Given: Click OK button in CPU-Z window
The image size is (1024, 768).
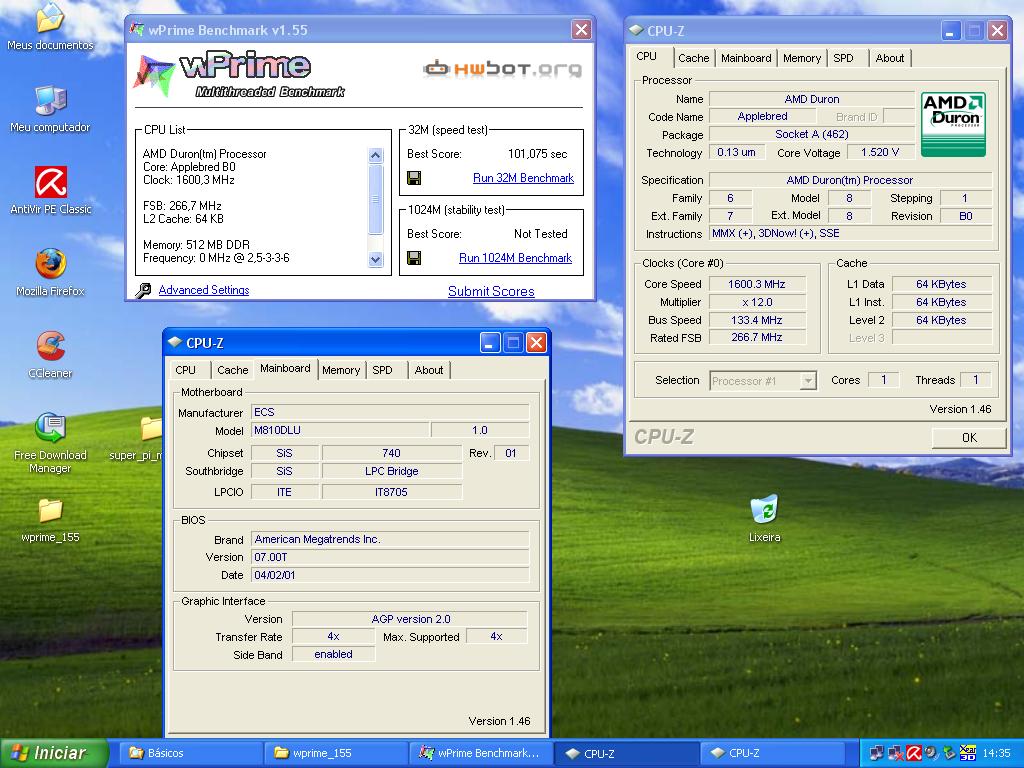Looking at the screenshot, I should [969, 438].
